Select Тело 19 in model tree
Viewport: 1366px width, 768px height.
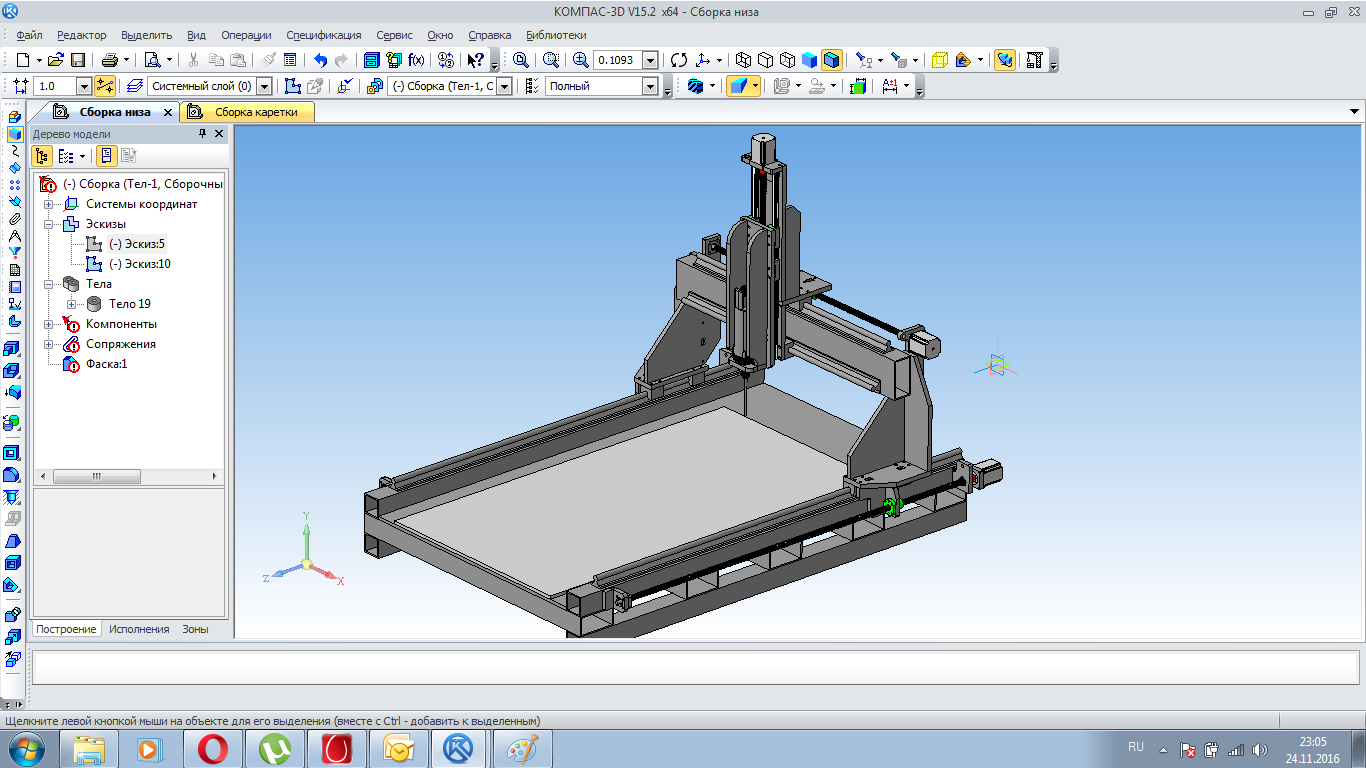pyautogui.click(x=129, y=304)
